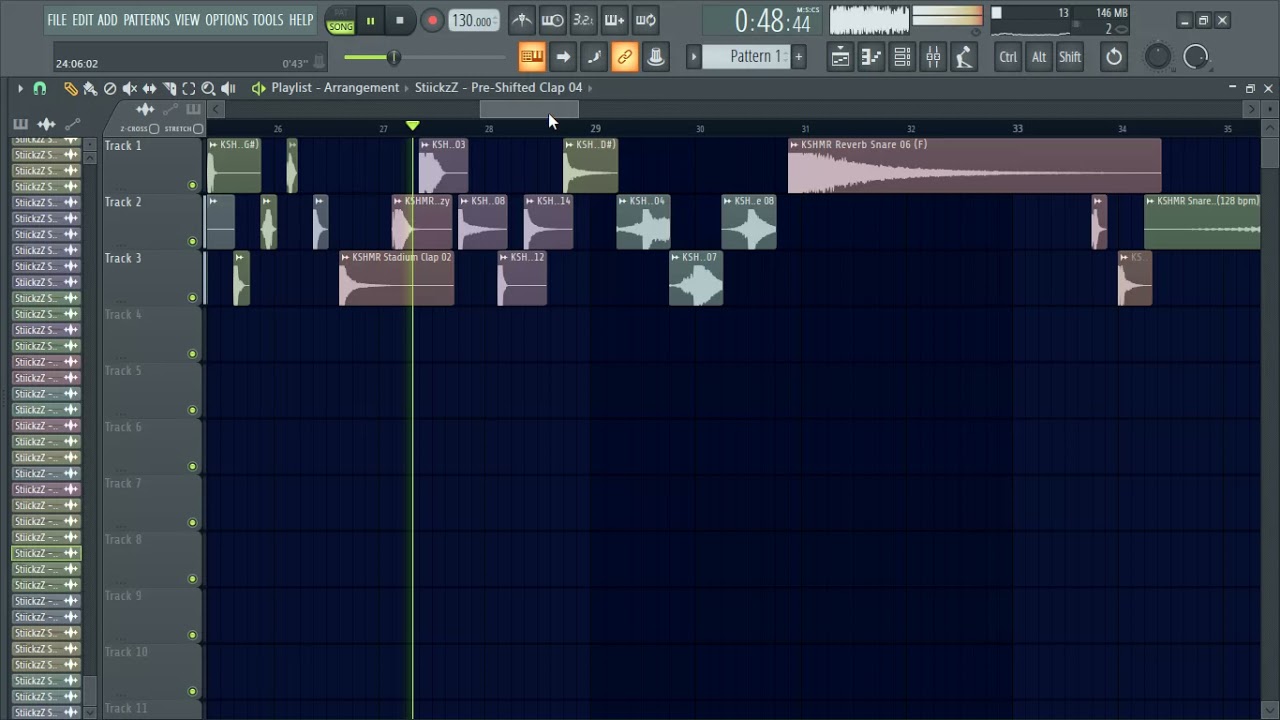This screenshot has width=1280, height=720.
Task: Open the Piano roll window icon
Action: pyautogui.click(x=871, y=57)
